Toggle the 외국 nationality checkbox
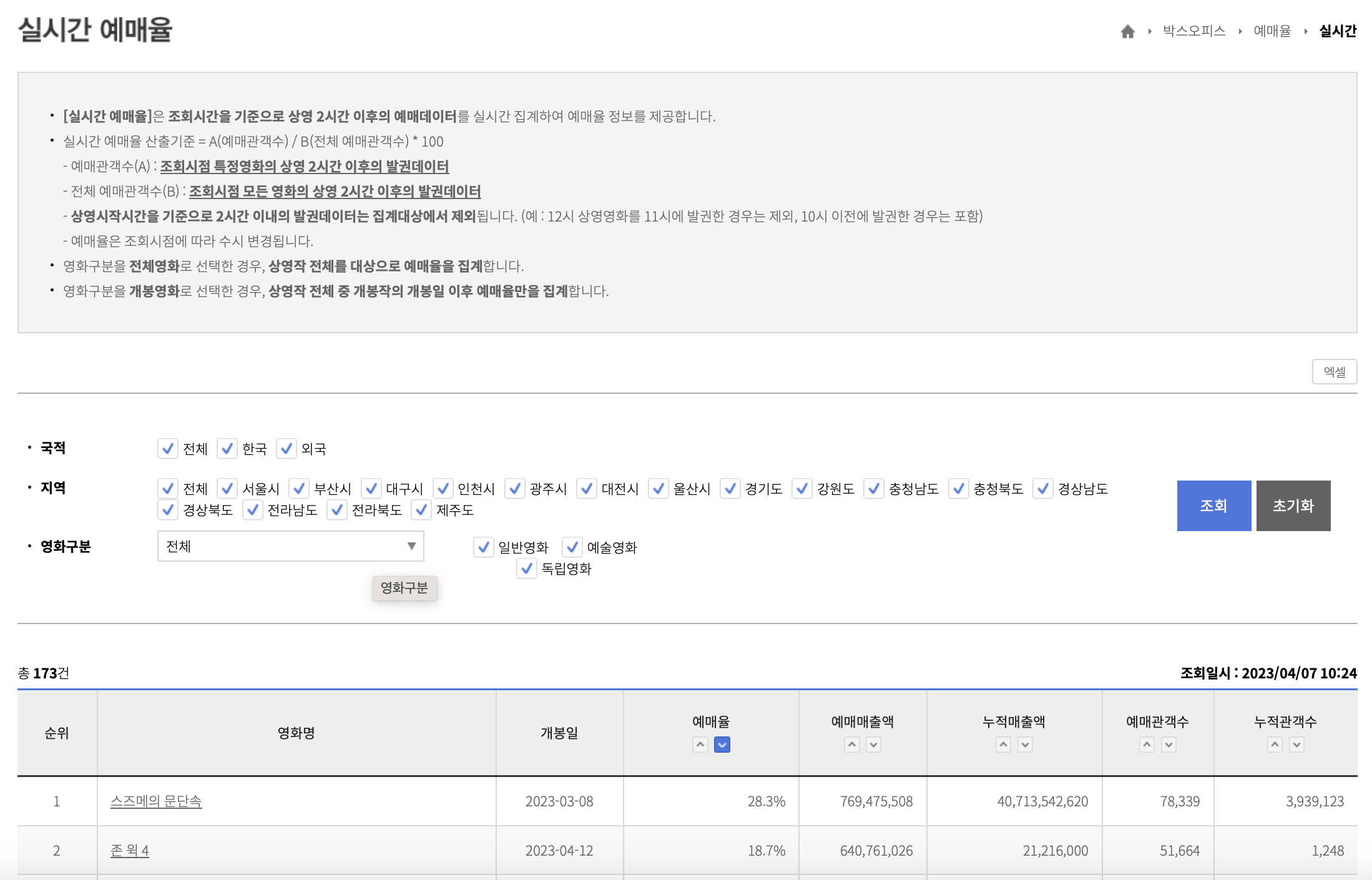Image resolution: width=1372 pixels, height=880 pixels. coord(286,449)
